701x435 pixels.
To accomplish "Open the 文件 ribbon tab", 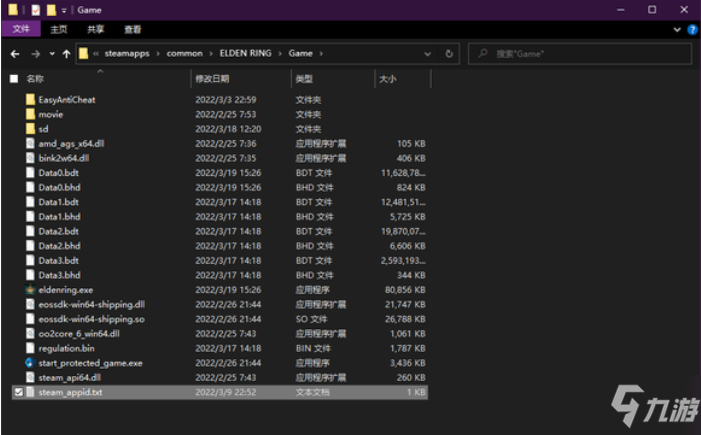I will click(x=21, y=30).
